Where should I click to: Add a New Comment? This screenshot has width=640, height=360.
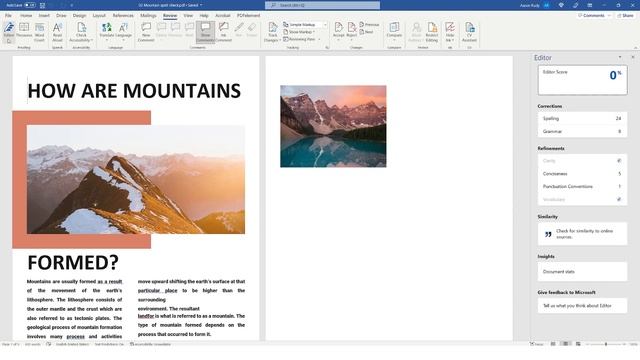pyautogui.click(x=146, y=32)
